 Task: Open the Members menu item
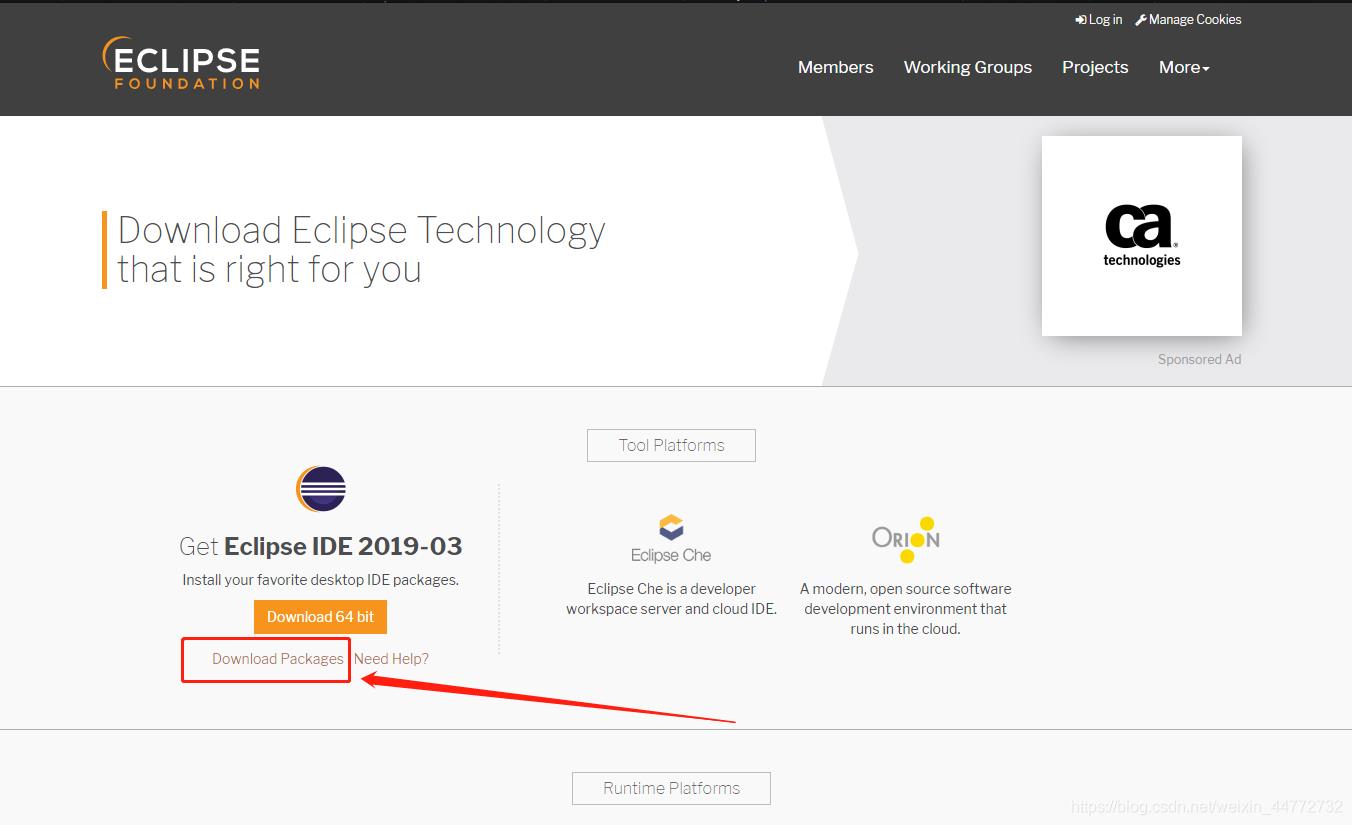click(836, 67)
